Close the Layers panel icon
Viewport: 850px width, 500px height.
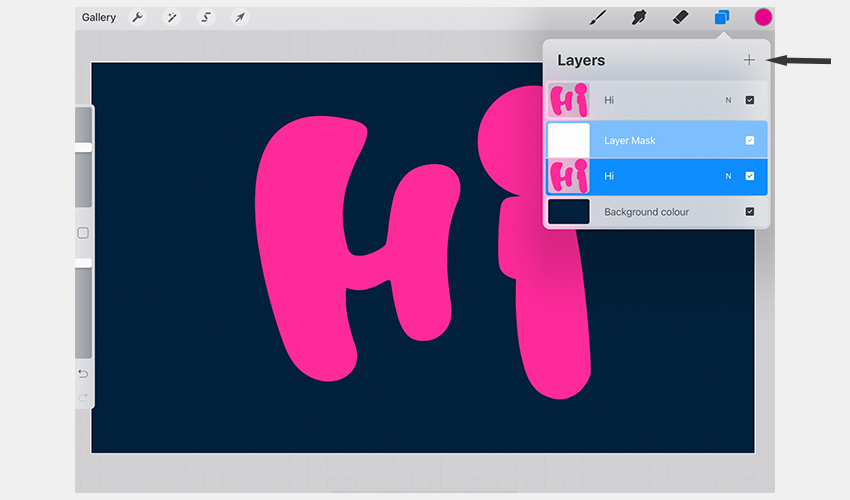coord(722,17)
